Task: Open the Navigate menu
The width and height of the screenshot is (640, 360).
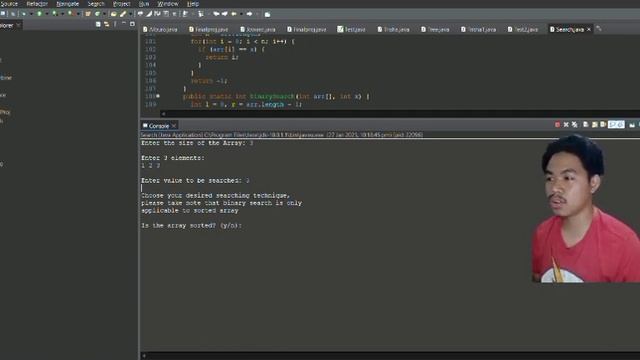Action: click(67, 4)
